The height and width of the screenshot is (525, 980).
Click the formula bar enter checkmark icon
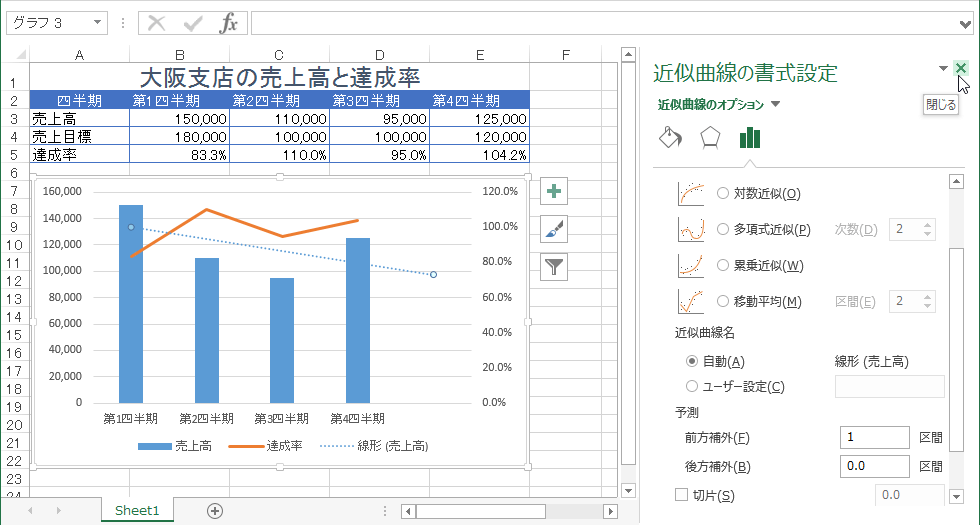[193, 24]
